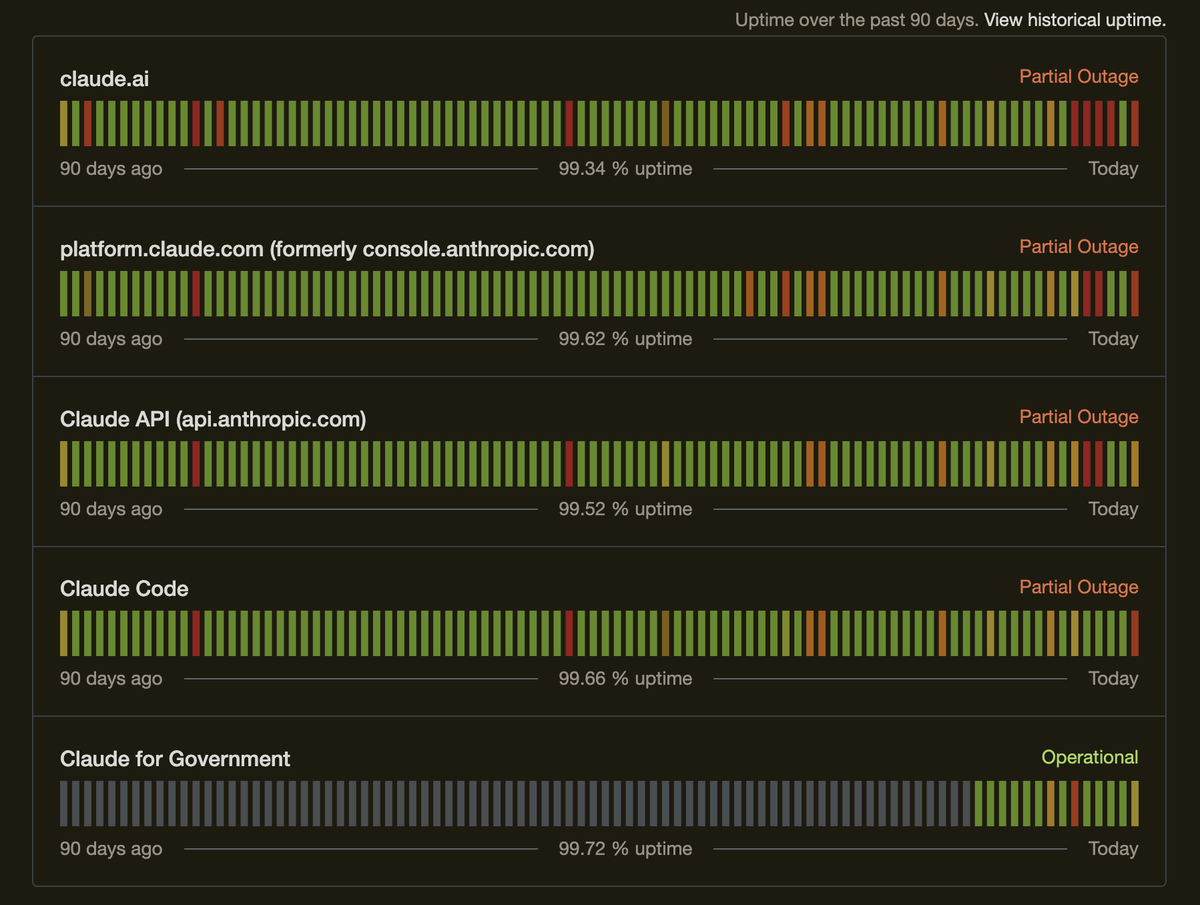Select the platform.claude.com component title
1200x905 pixels.
327,249
